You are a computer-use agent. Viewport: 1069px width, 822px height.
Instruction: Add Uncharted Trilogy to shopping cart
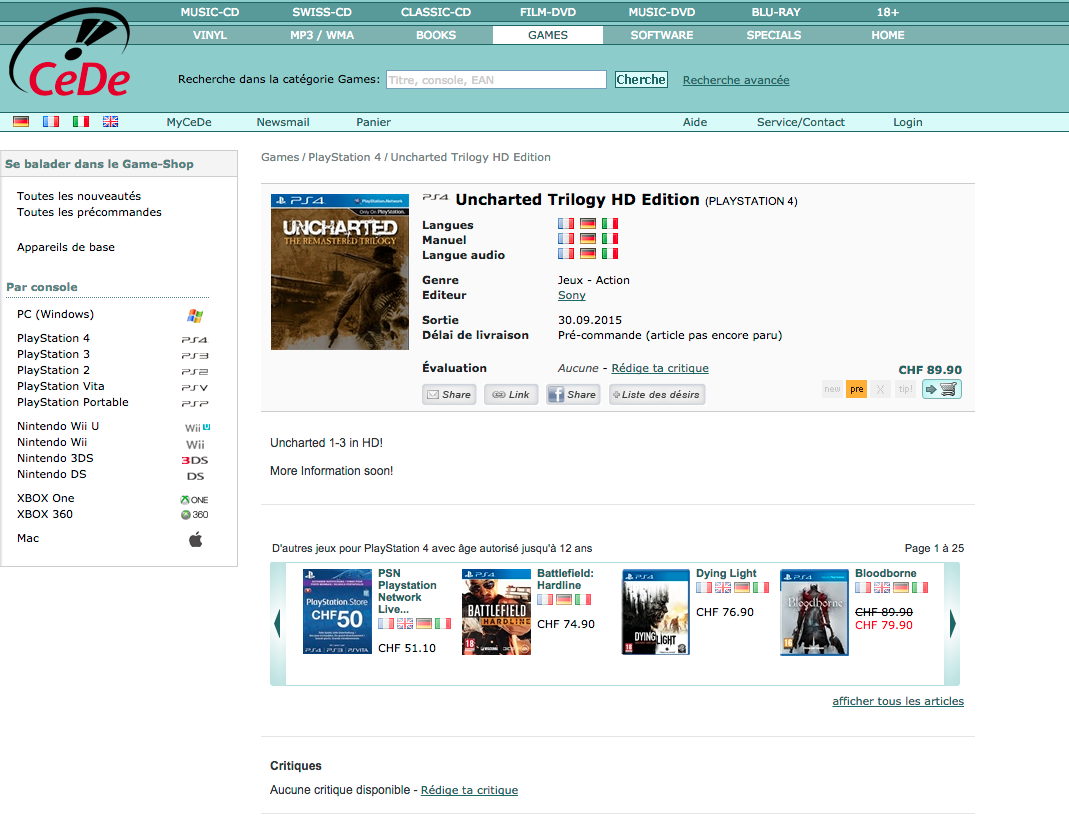click(x=941, y=390)
